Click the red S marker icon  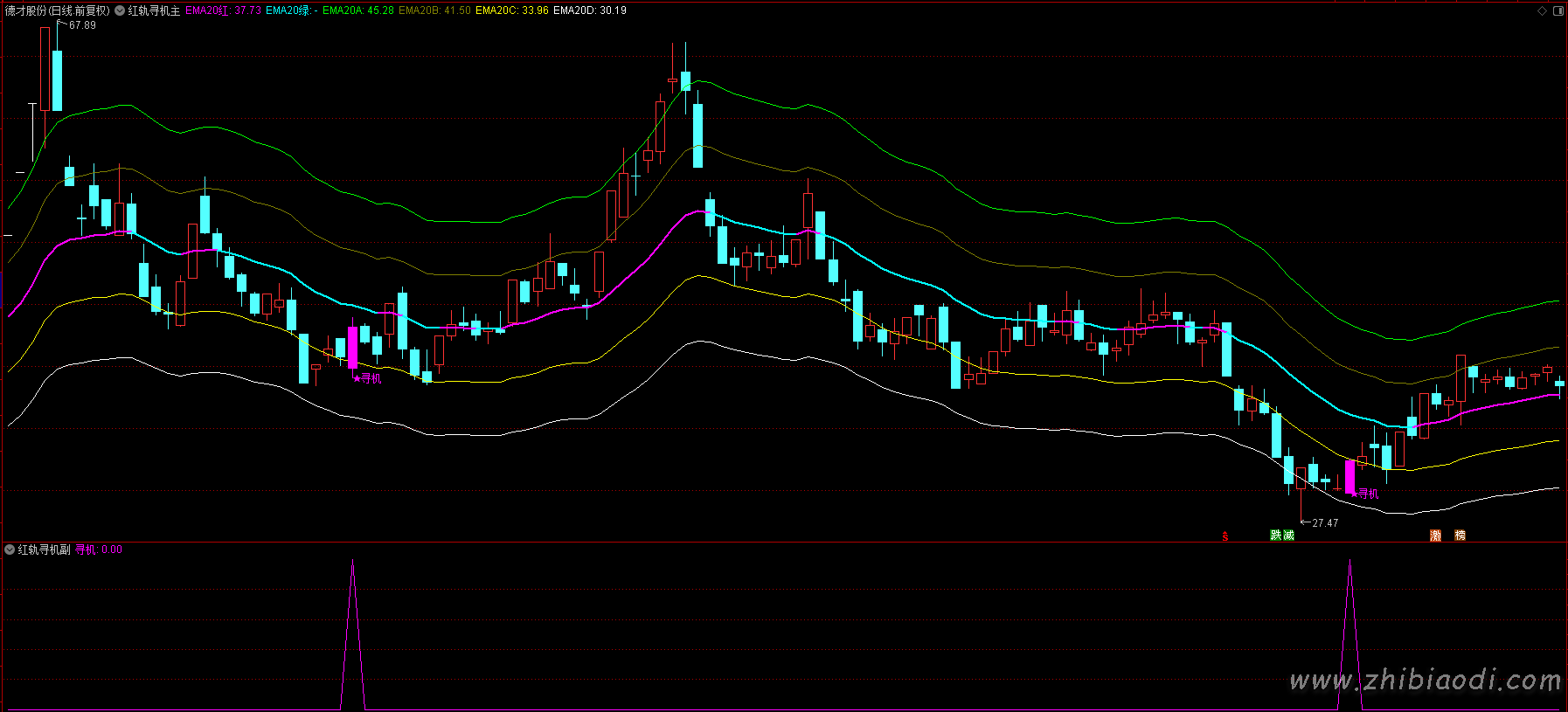(1225, 536)
